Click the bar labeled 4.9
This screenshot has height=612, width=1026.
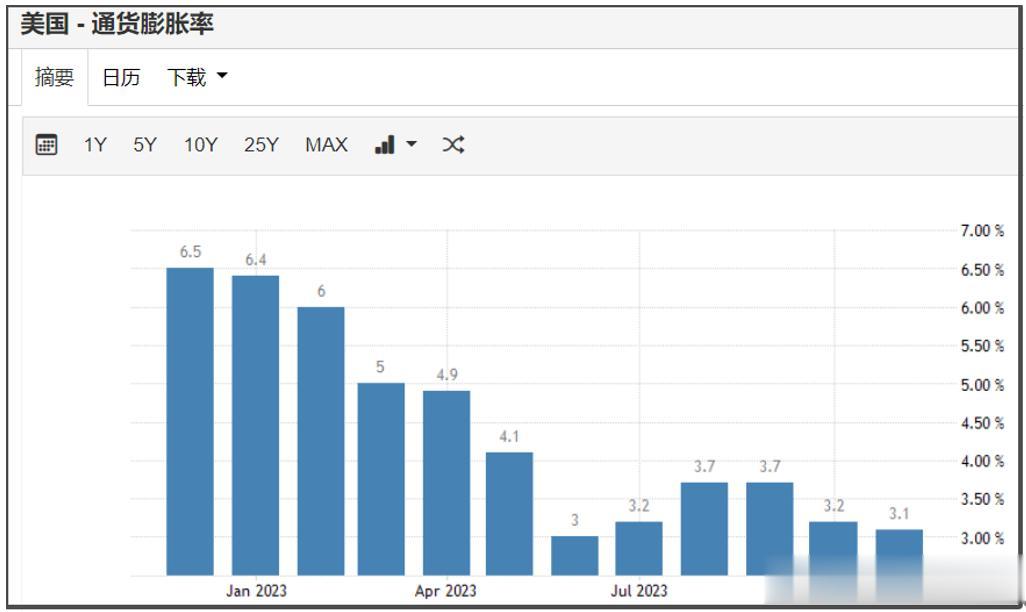coord(446,483)
